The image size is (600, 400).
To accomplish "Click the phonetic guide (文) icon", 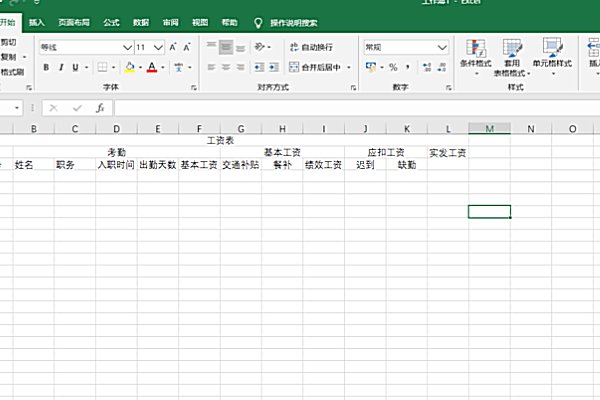I will (x=178, y=67).
